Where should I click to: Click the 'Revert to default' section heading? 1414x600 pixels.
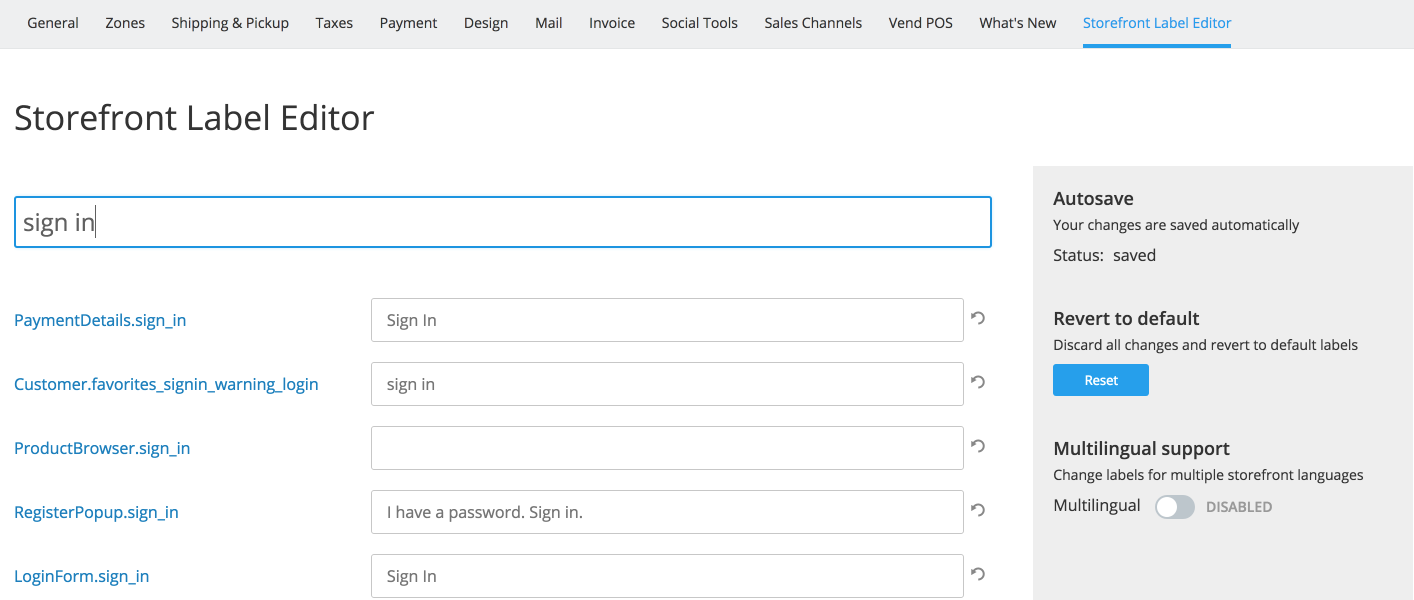[1126, 318]
